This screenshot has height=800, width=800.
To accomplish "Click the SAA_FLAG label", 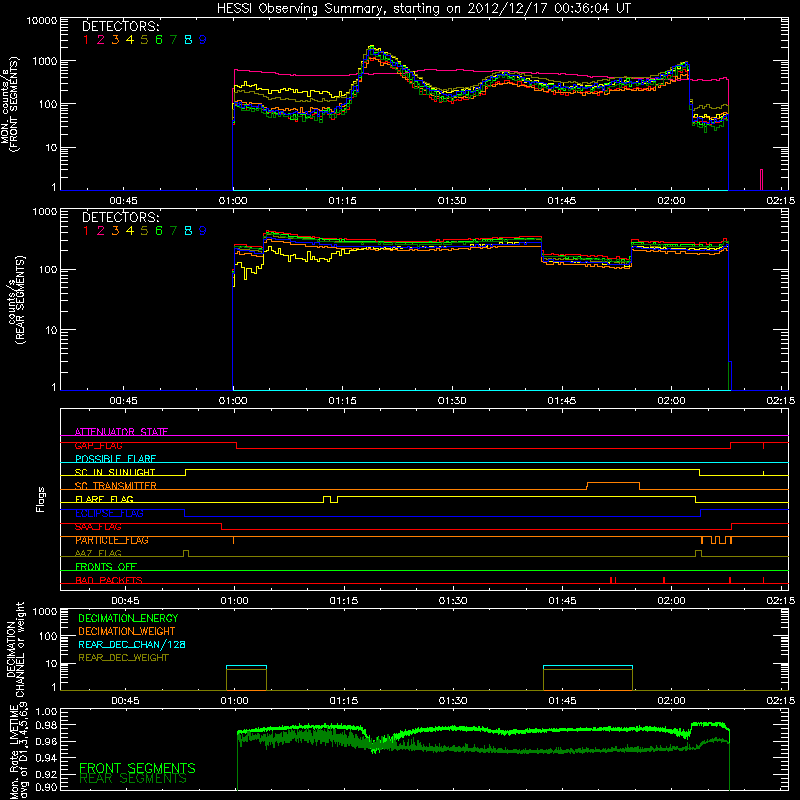I will point(98,527).
